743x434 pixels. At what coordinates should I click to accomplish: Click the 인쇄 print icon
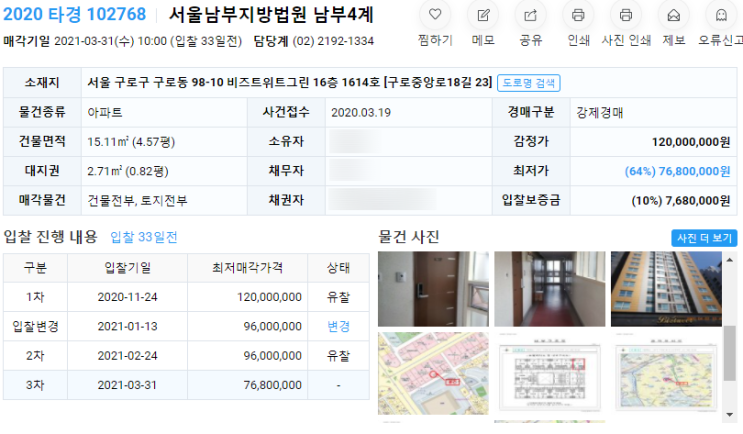coord(578,15)
